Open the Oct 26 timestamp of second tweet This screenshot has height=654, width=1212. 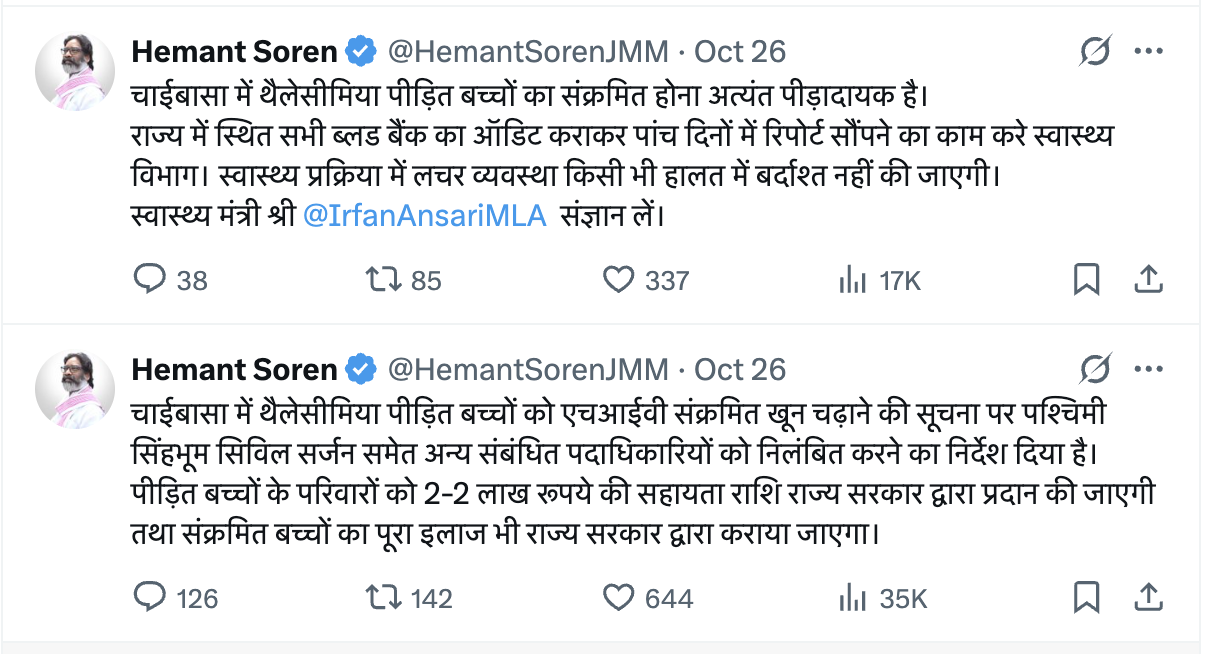click(x=740, y=369)
